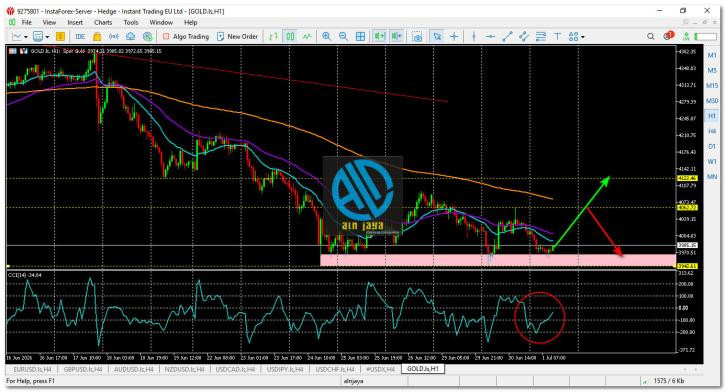Open the MetaEditor IDE
726x392 pixels.
(80, 36)
